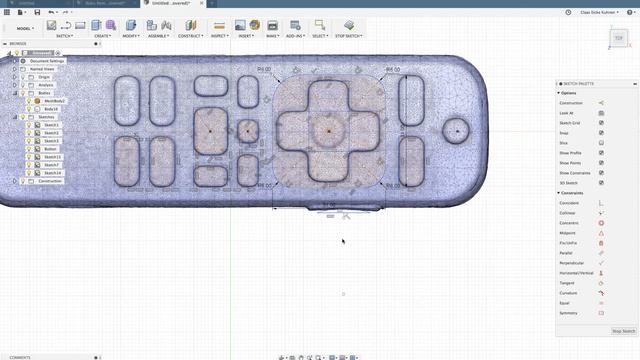Toggle the 3D Sketch checkbox
This screenshot has height=360, width=640.
[x=601, y=183]
